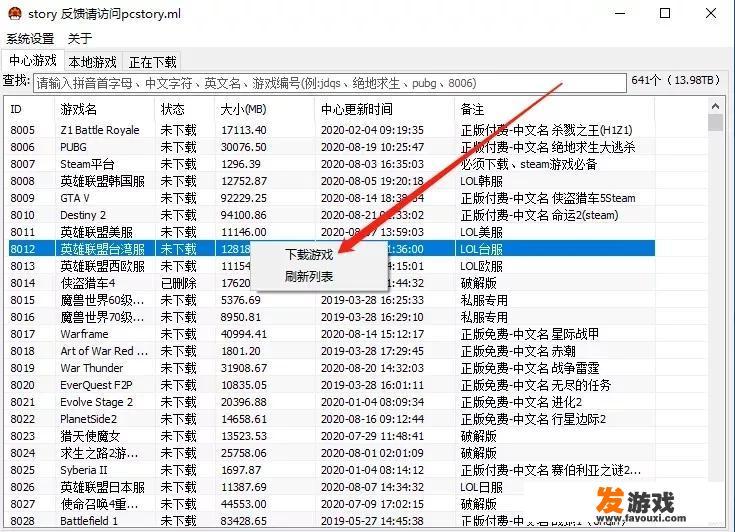Select the EverQuest F2P row
735x532 pixels.
[x=331, y=385]
